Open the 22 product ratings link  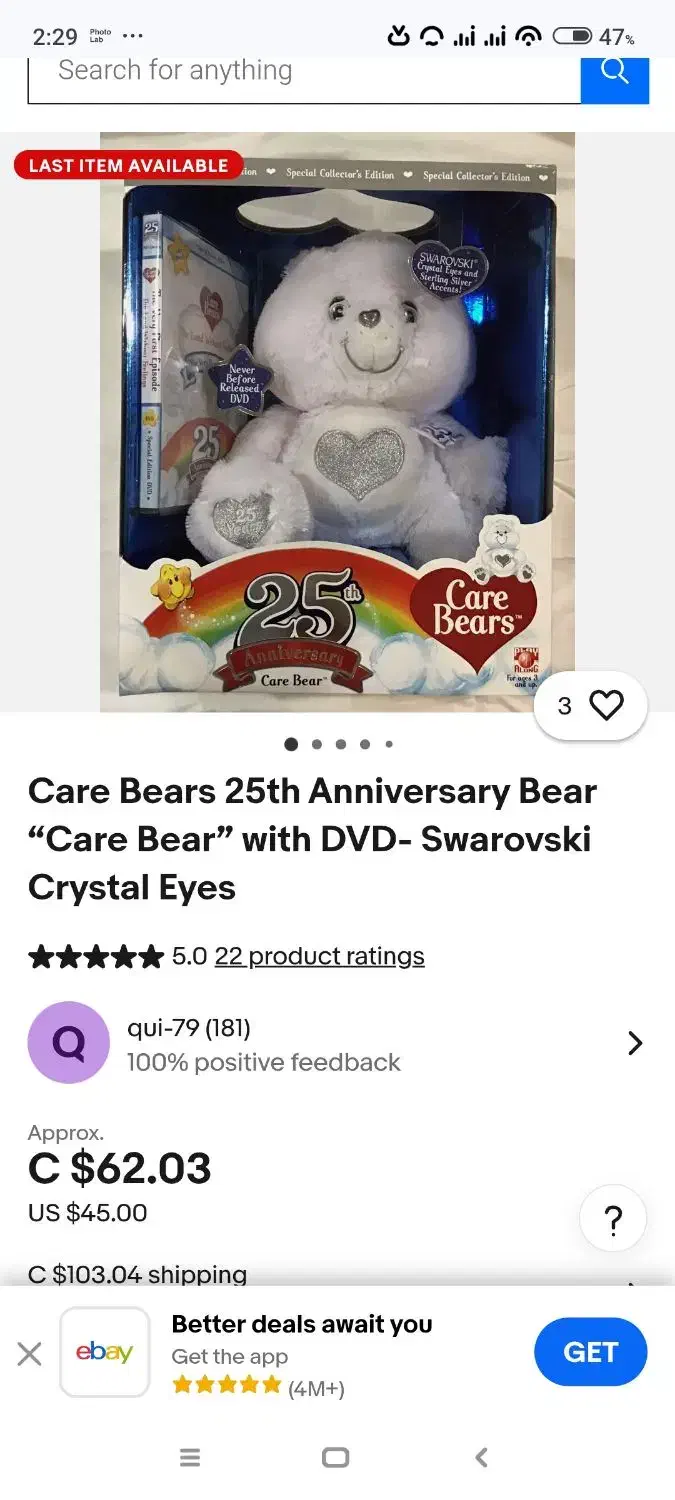coord(319,956)
